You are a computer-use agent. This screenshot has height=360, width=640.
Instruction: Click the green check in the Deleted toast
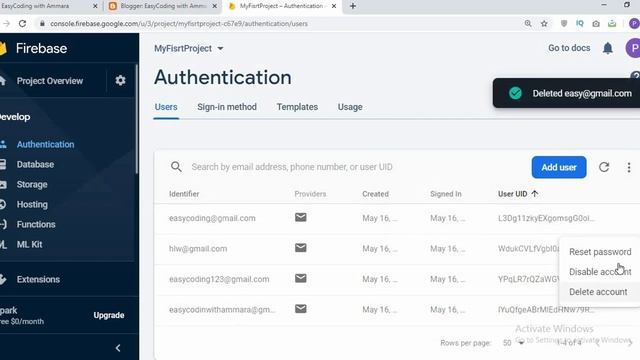pos(515,93)
